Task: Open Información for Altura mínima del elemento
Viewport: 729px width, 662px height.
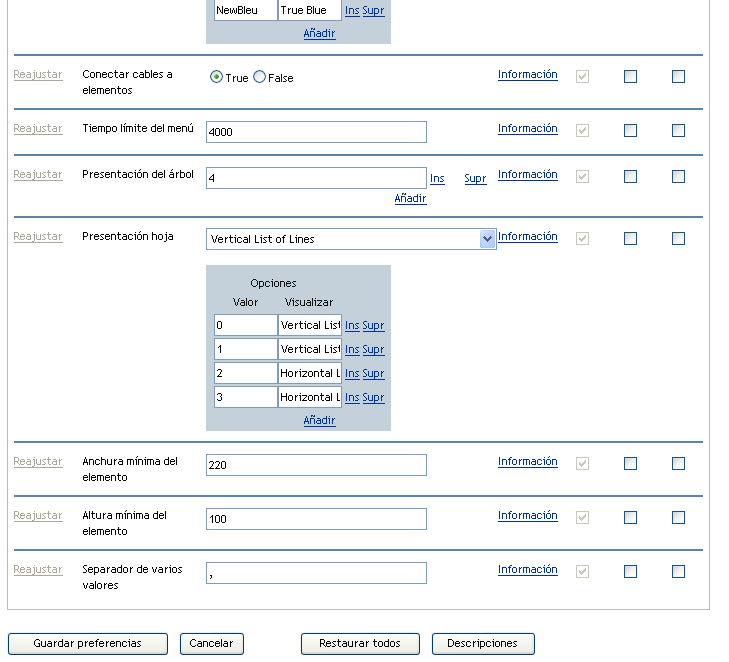Action: (x=528, y=515)
